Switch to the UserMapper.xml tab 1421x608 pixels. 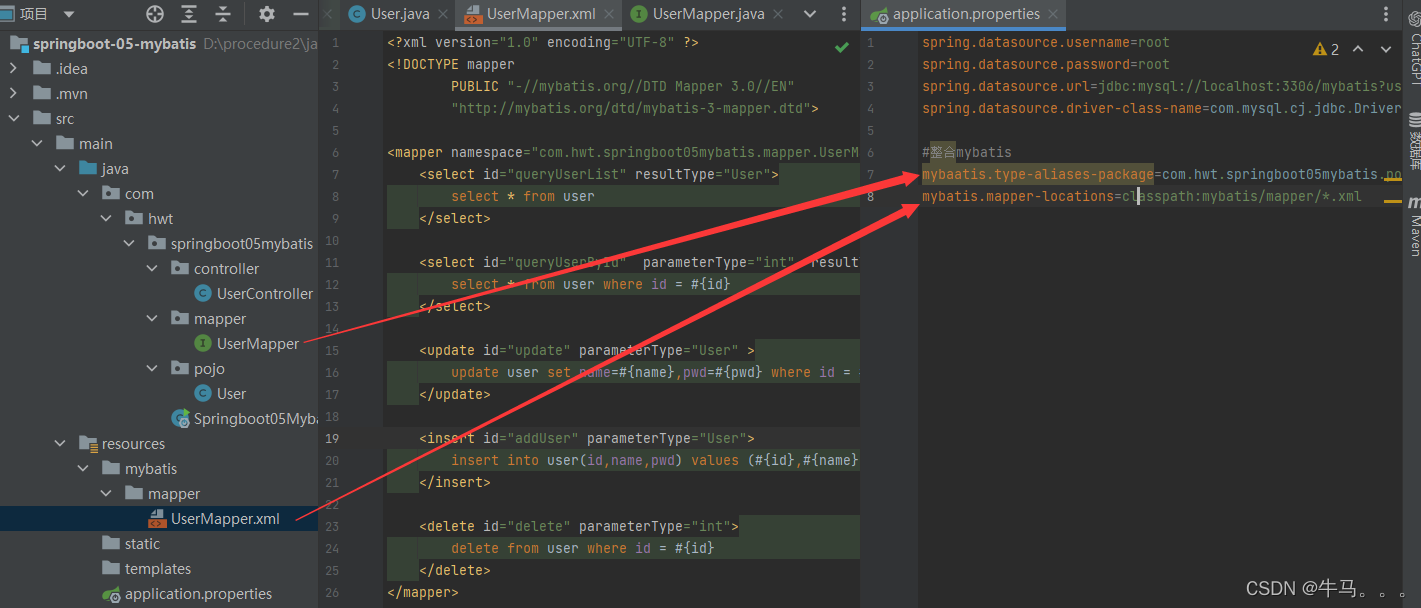click(541, 14)
